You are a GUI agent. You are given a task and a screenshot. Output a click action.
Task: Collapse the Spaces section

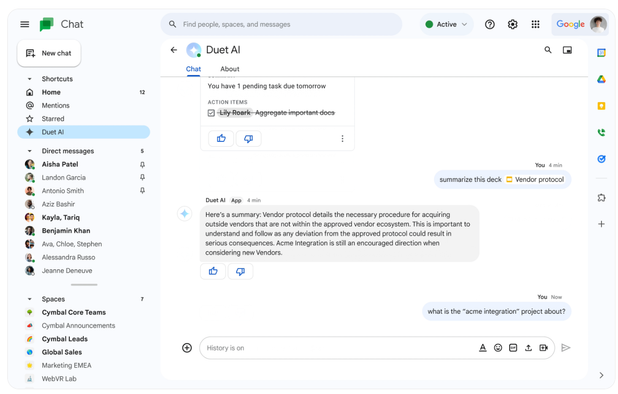click(29, 299)
